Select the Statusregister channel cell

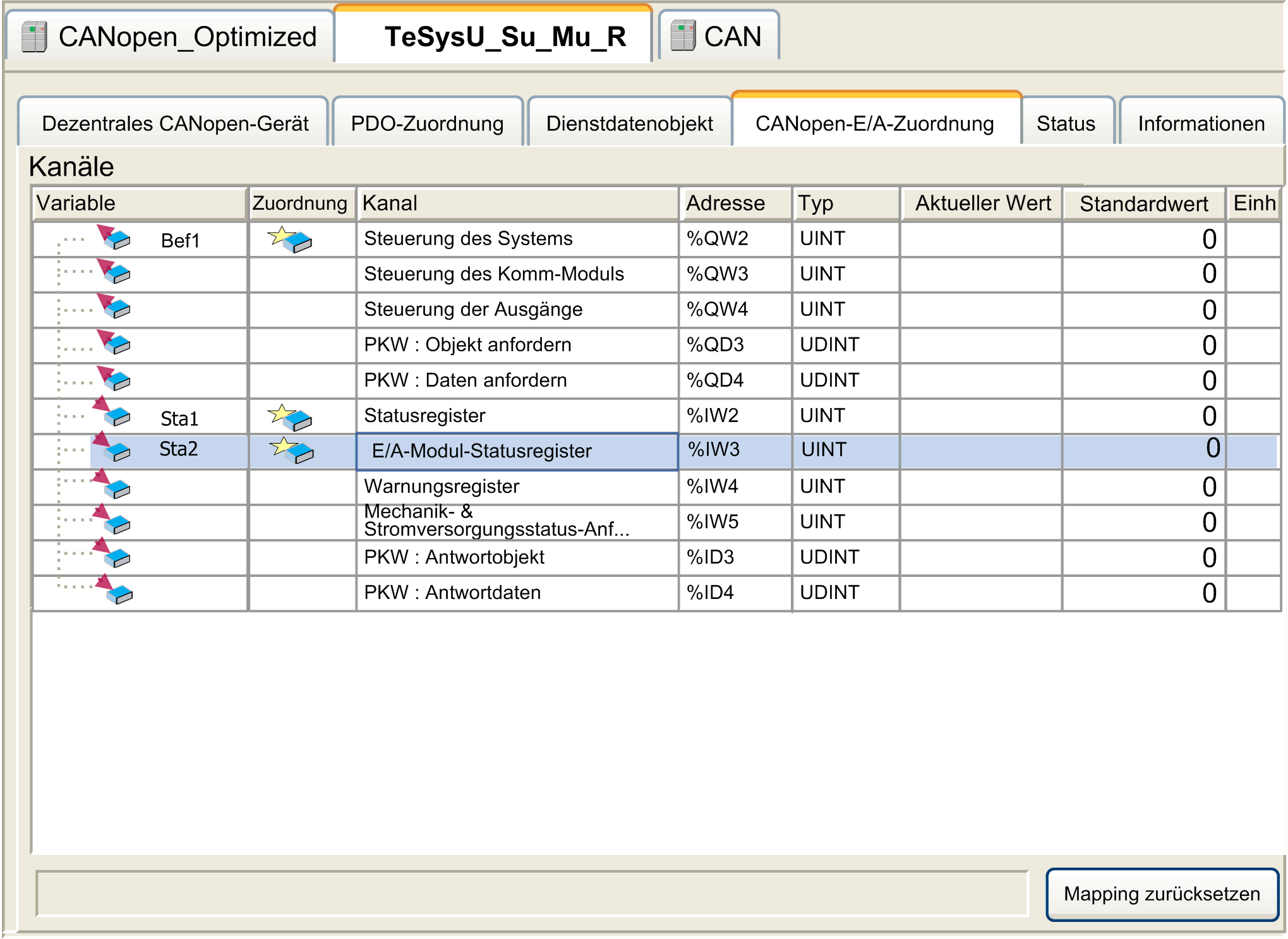pyautogui.click(x=517, y=416)
